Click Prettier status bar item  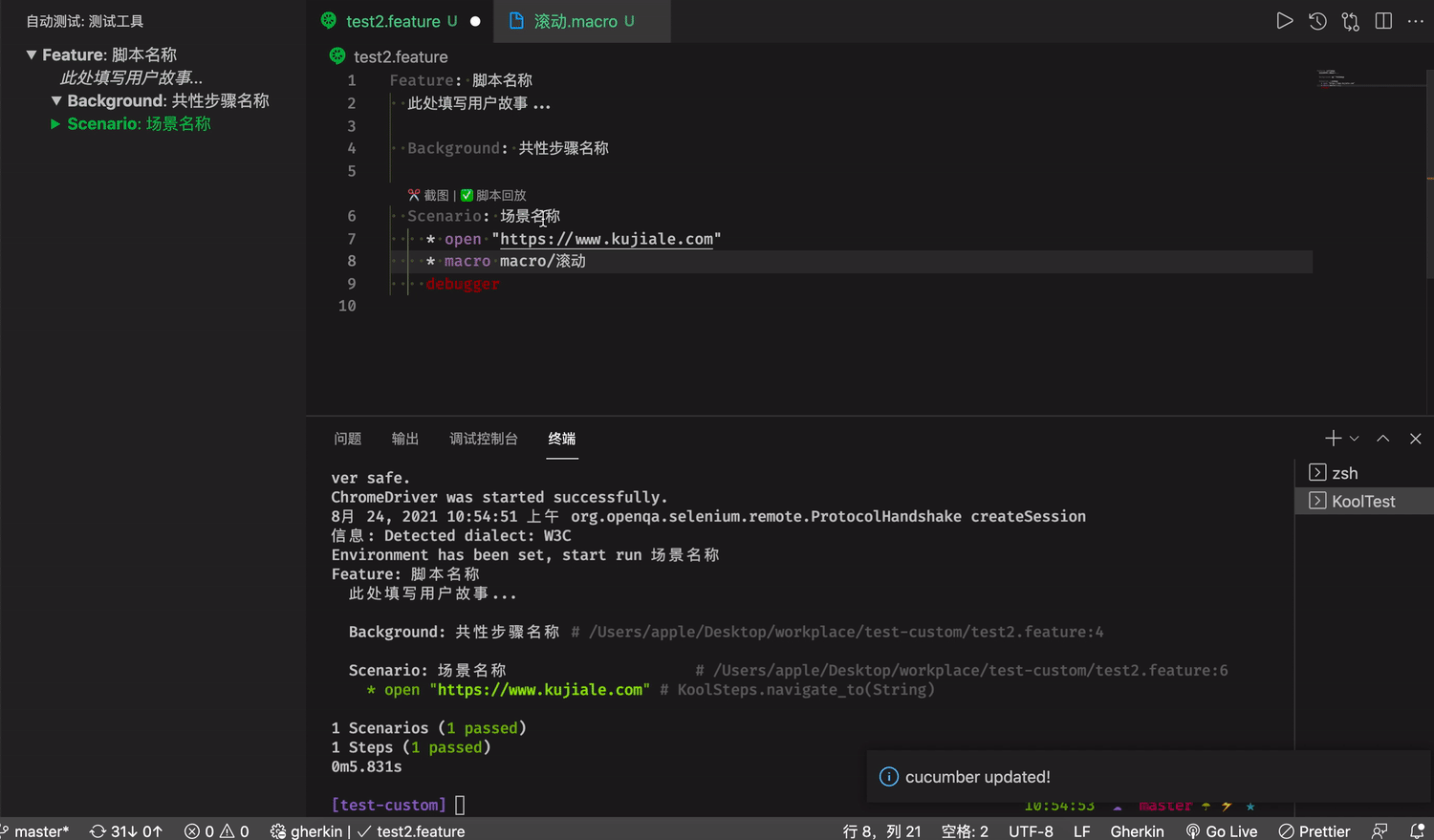[x=1314, y=831]
